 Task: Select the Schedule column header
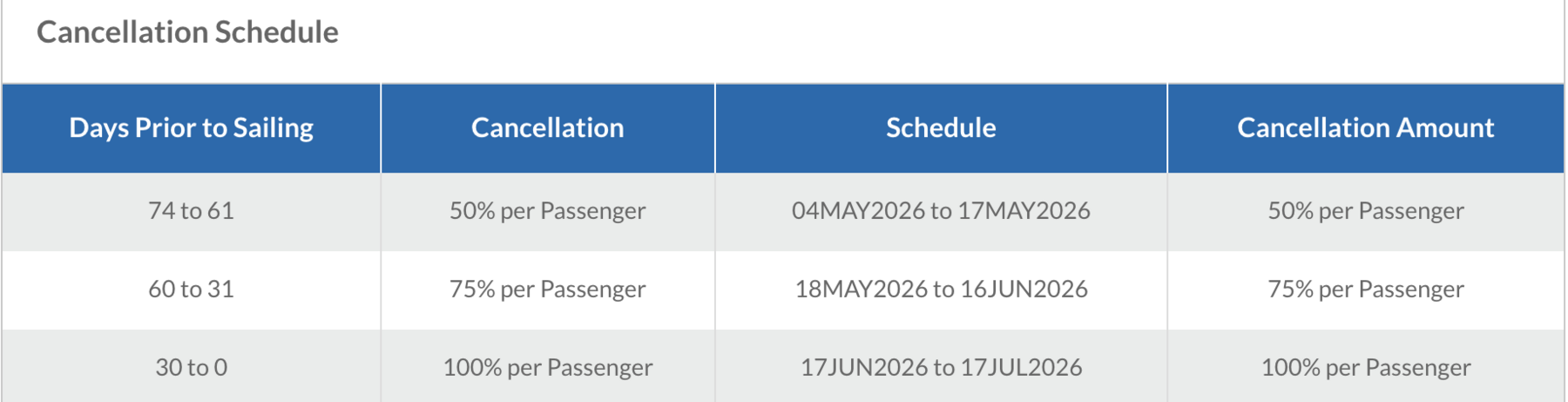[x=941, y=128]
